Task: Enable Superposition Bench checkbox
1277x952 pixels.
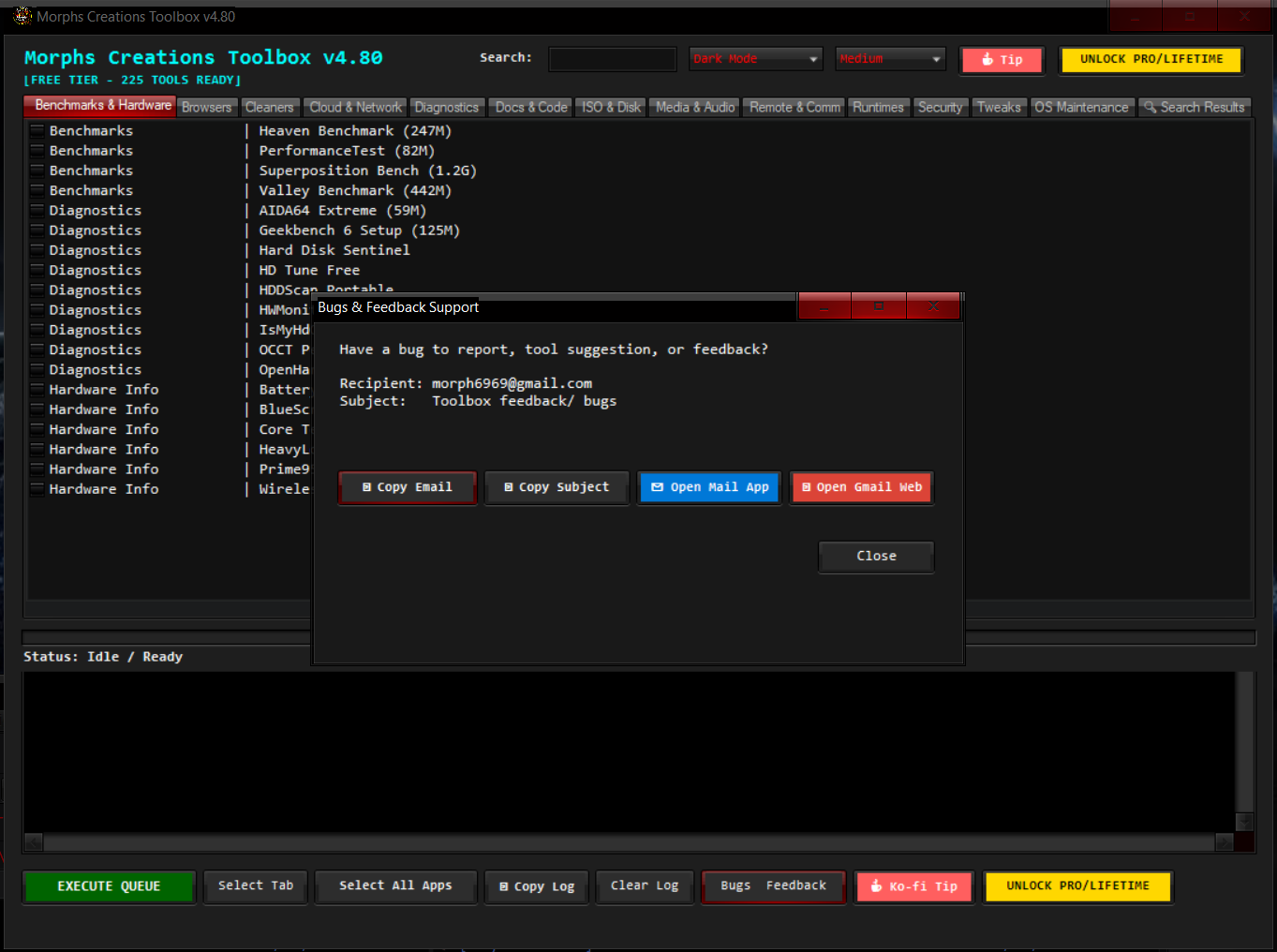Action: (37, 171)
